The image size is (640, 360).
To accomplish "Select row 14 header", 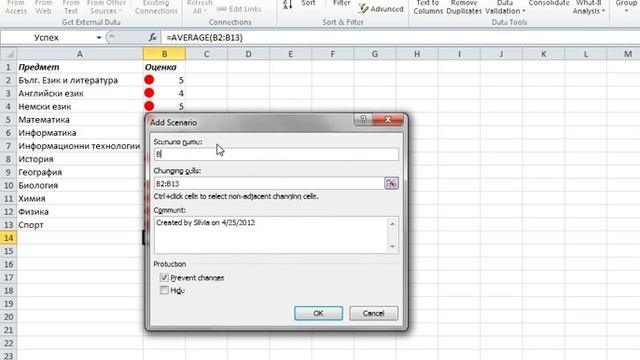I will point(9,238).
